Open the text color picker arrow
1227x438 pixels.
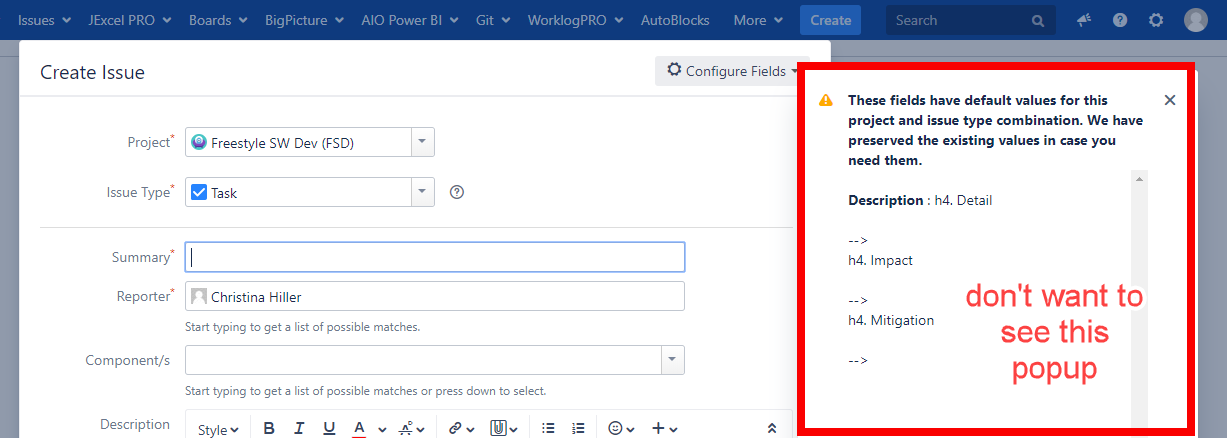(x=382, y=430)
